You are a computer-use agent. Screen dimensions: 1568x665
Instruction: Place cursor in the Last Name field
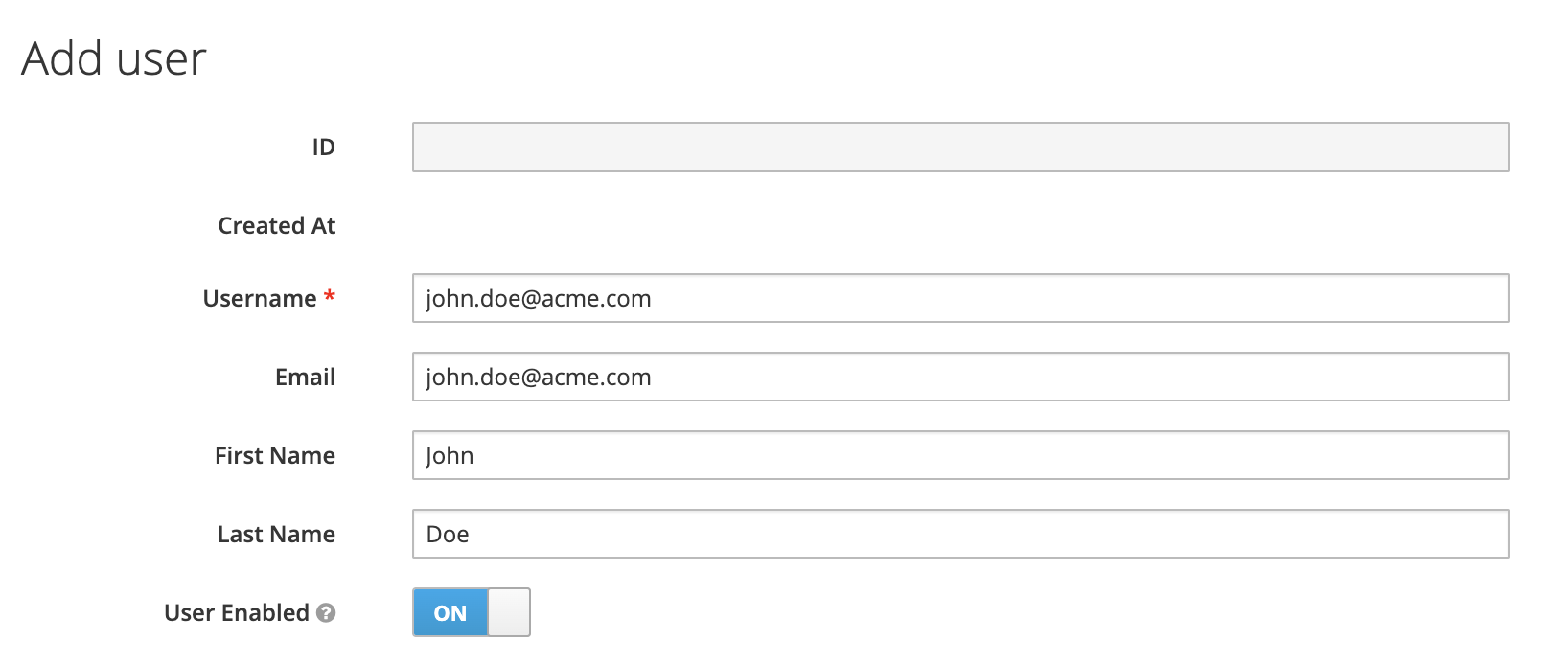[x=959, y=535]
